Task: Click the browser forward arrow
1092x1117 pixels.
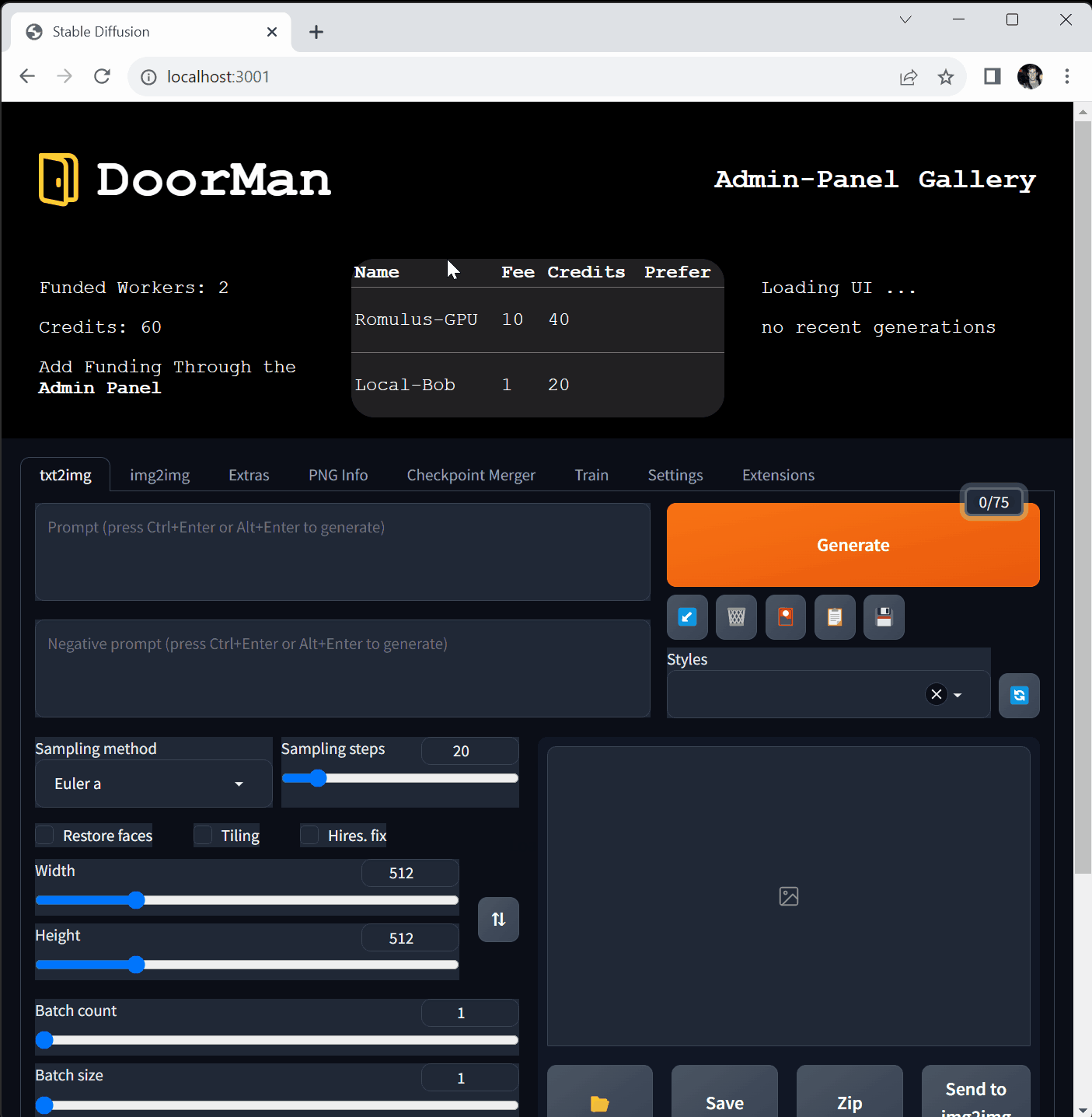Action: [x=65, y=76]
